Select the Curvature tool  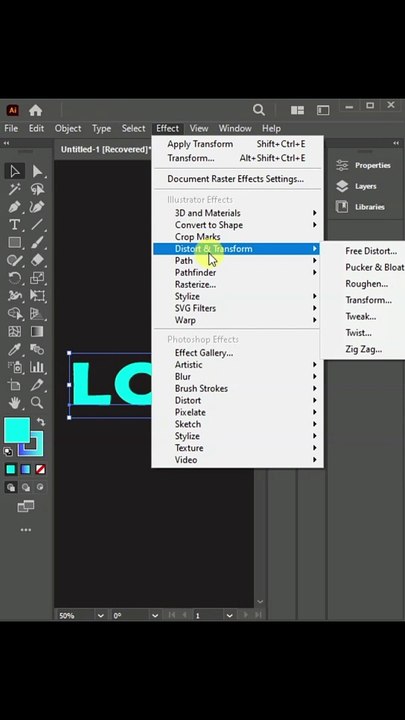[37, 207]
